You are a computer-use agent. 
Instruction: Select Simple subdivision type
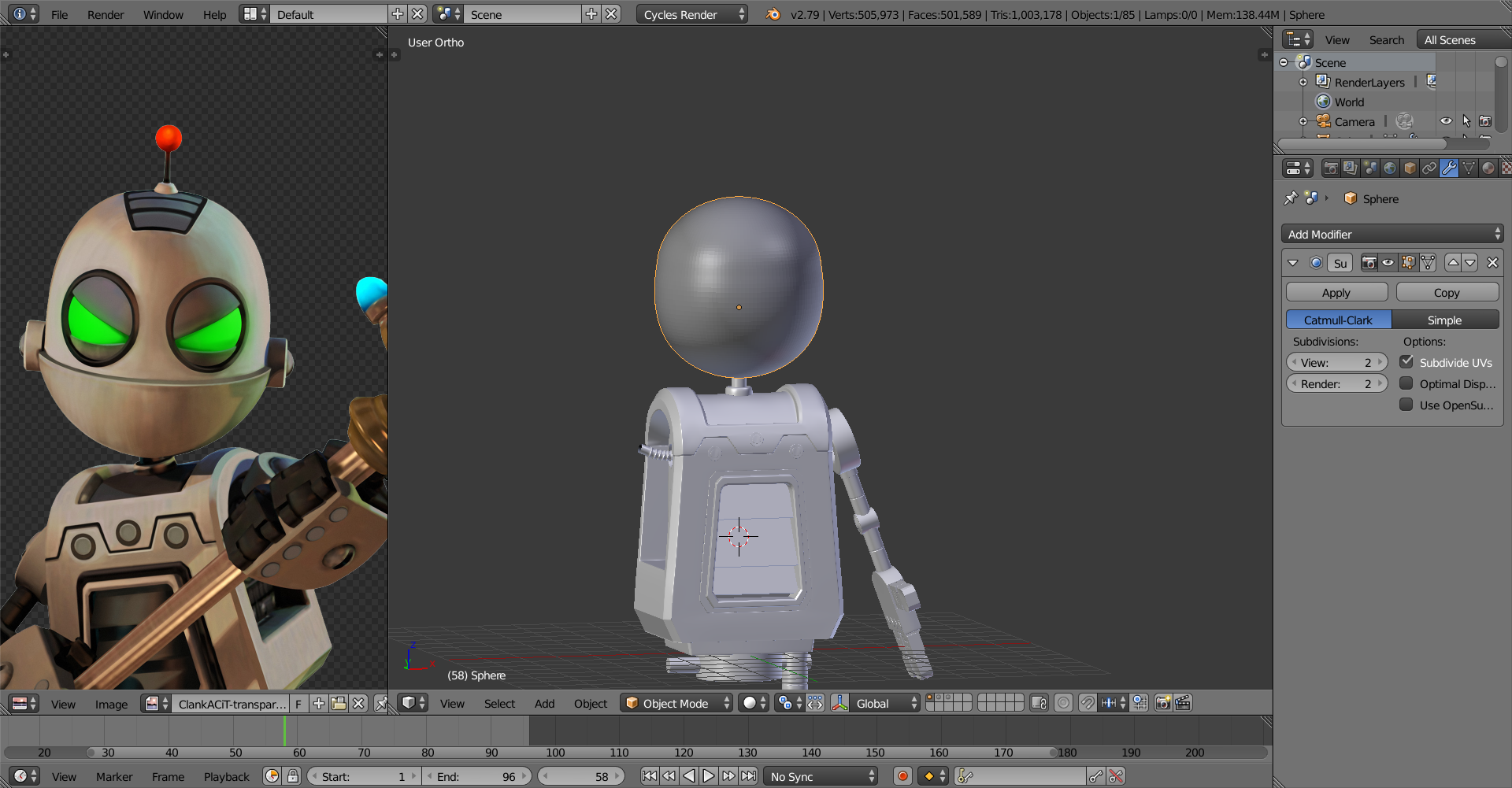click(1445, 320)
